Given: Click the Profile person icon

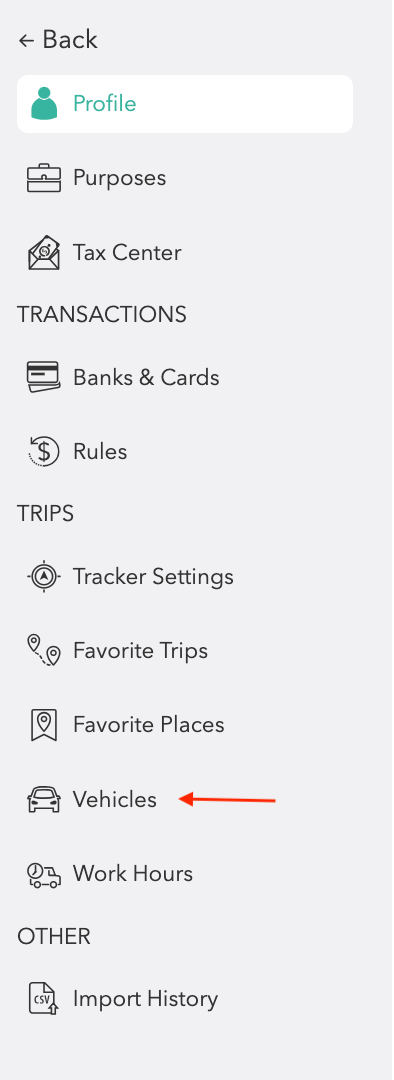Looking at the screenshot, I should point(44,104).
